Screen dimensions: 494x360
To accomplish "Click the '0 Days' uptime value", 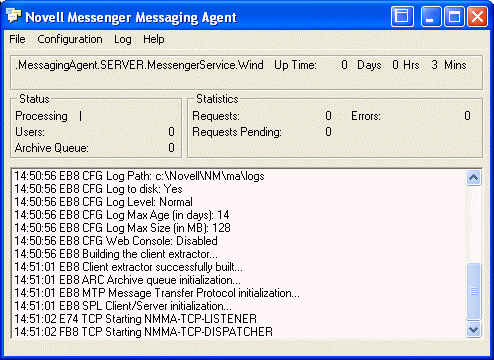I will [x=361, y=65].
